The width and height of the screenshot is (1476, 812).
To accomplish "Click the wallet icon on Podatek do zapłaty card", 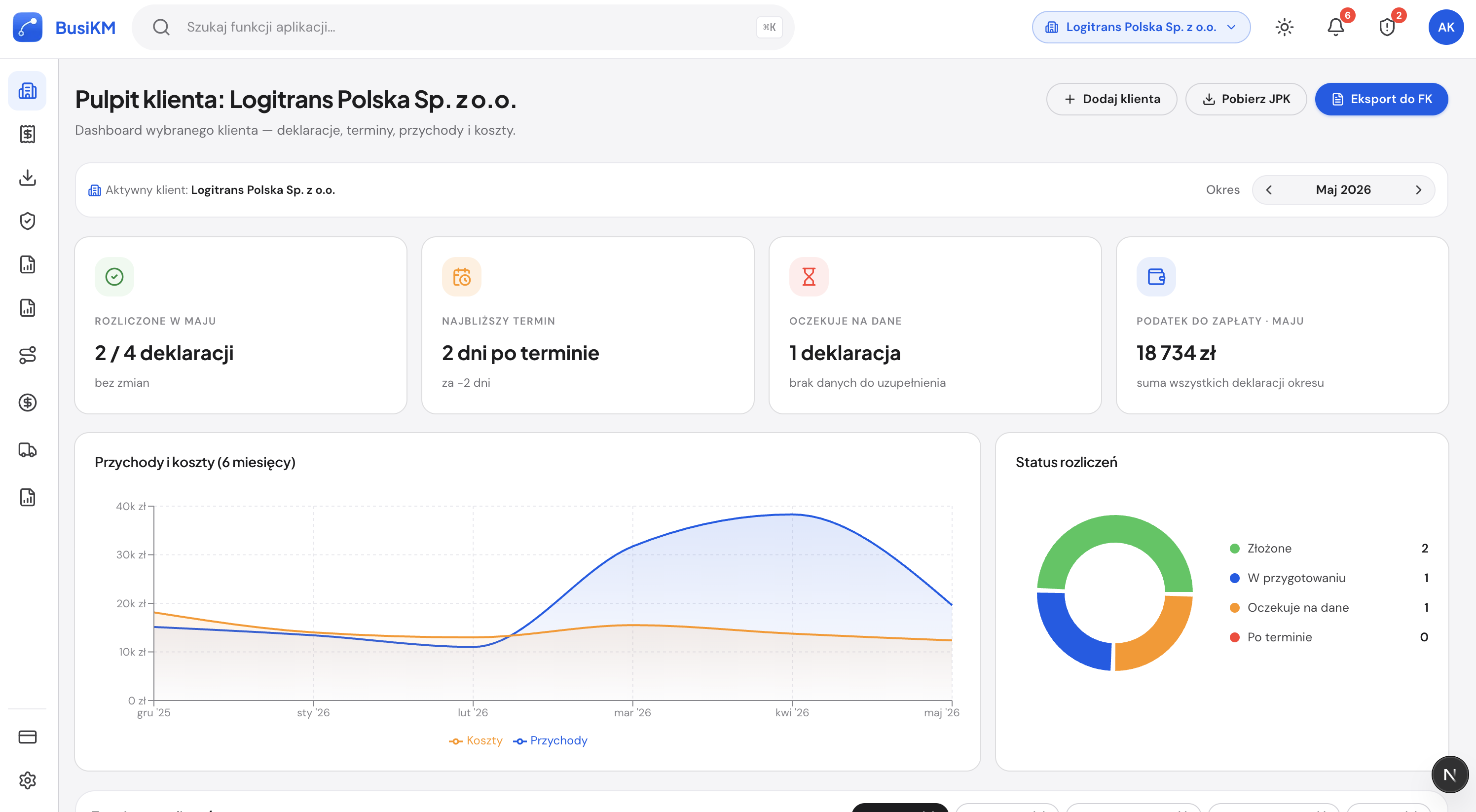I will point(1156,277).
